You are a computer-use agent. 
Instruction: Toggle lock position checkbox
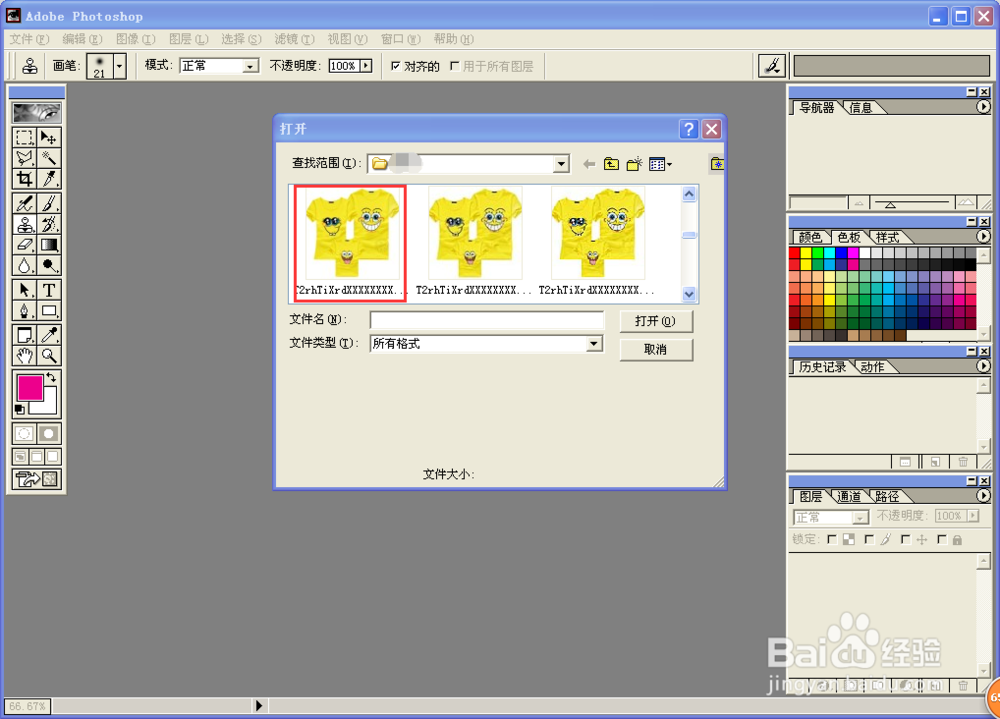tap(905, 540)
